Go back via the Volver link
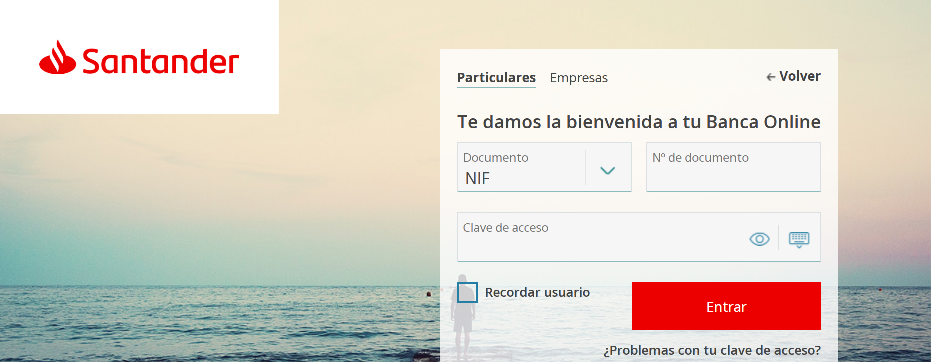The image size is (931, 362). tap(793, 77)
